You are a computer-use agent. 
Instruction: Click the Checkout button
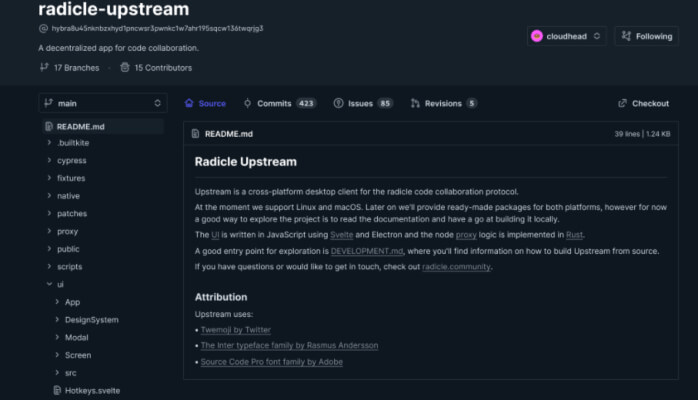pos(644,103)
